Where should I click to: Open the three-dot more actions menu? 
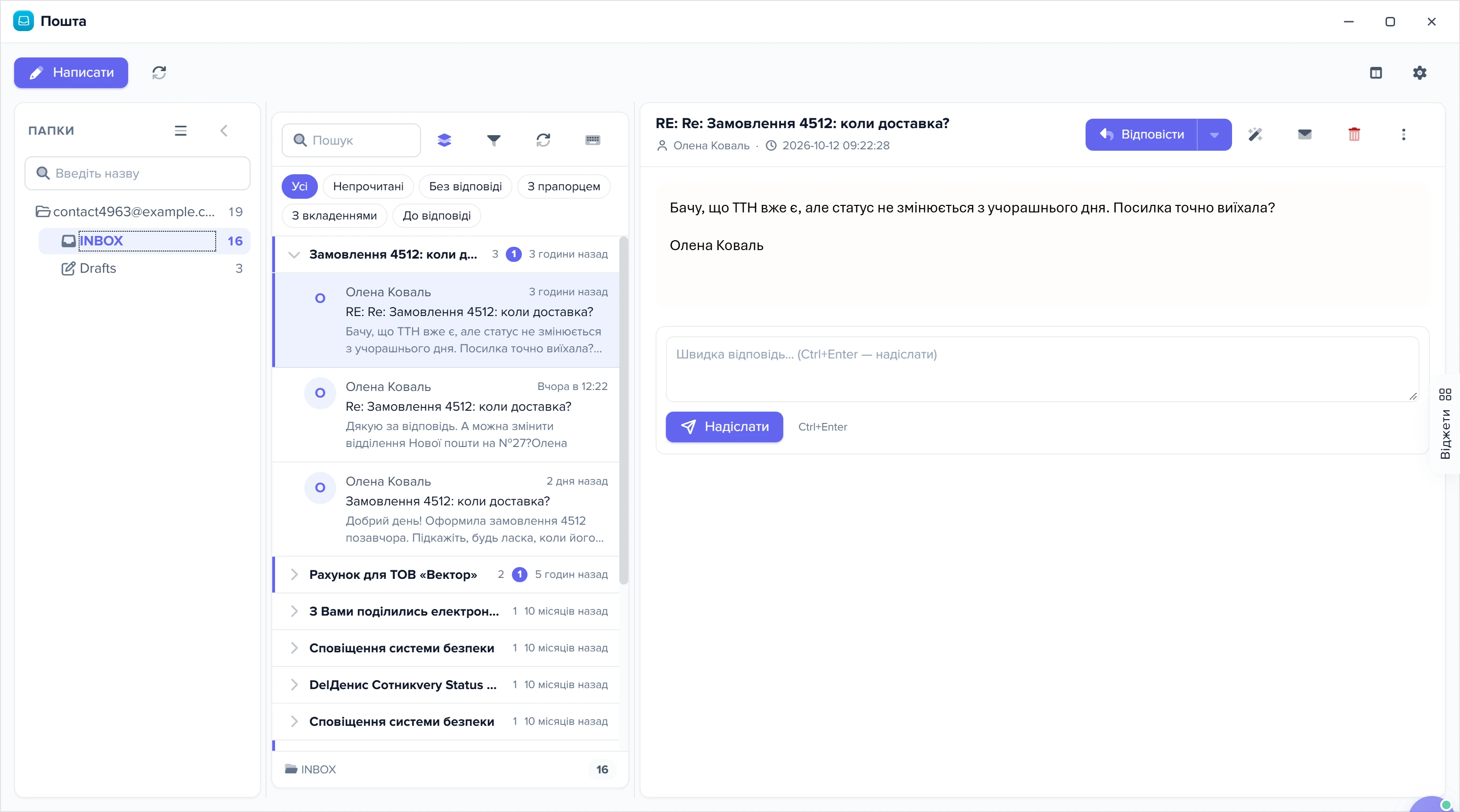click(x=1403, y=134)
